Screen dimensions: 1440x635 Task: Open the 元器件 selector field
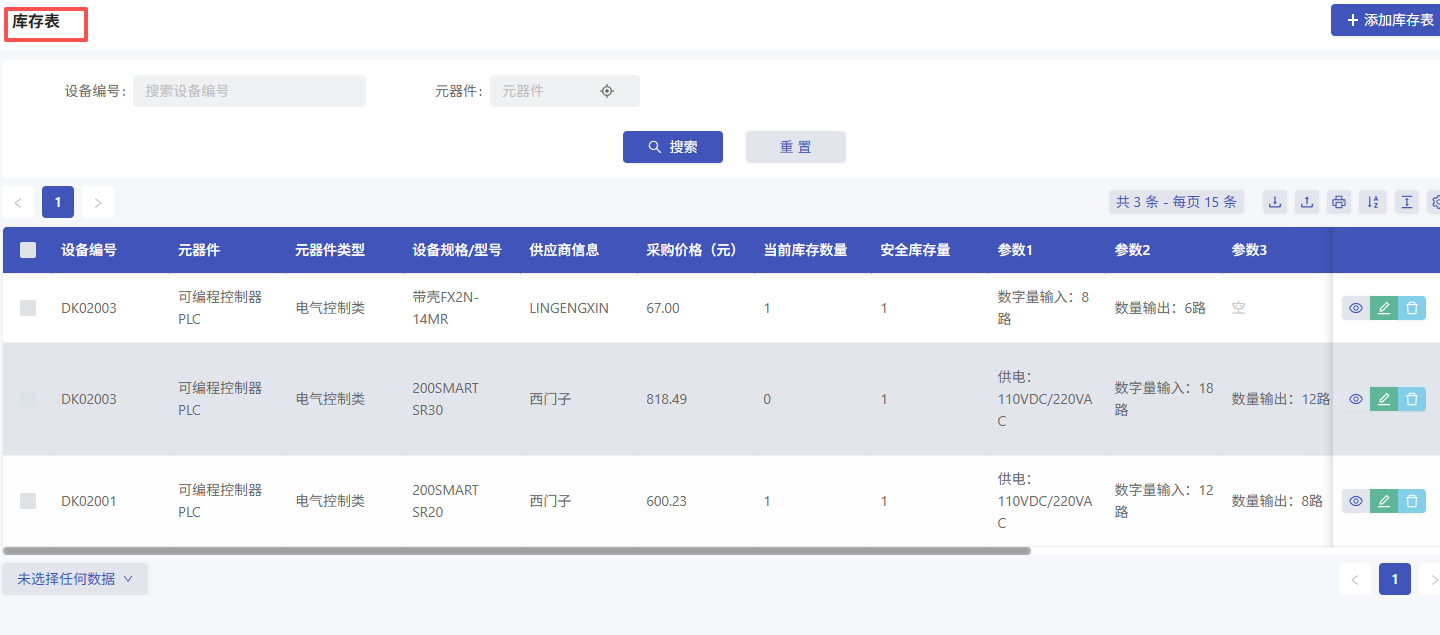(x=550, y=91)
